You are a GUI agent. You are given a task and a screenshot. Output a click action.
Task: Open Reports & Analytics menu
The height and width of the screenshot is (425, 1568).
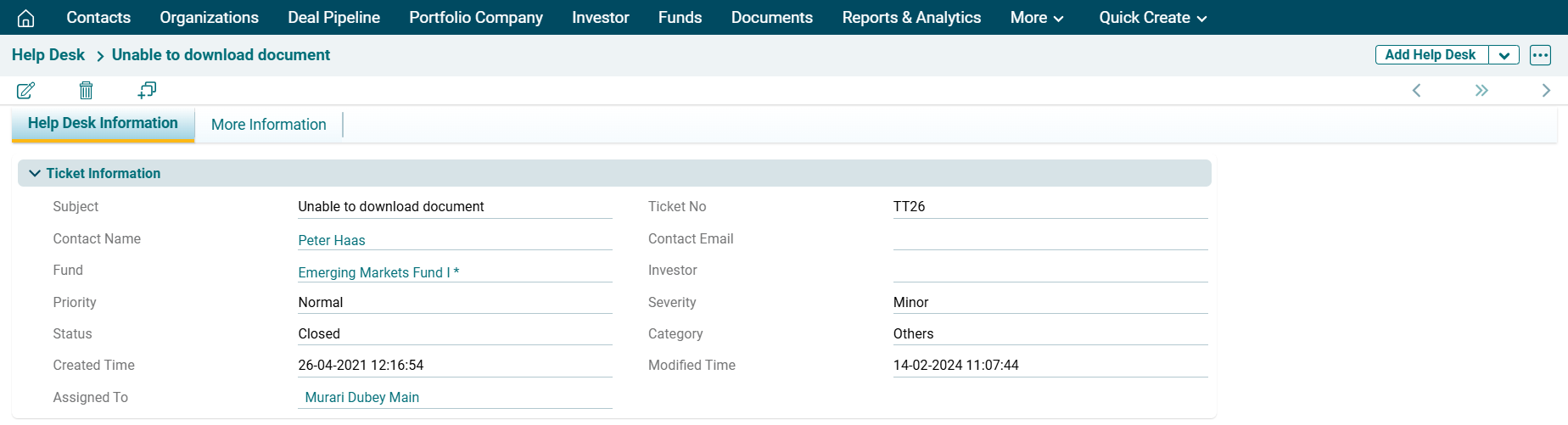pos(911,18)
